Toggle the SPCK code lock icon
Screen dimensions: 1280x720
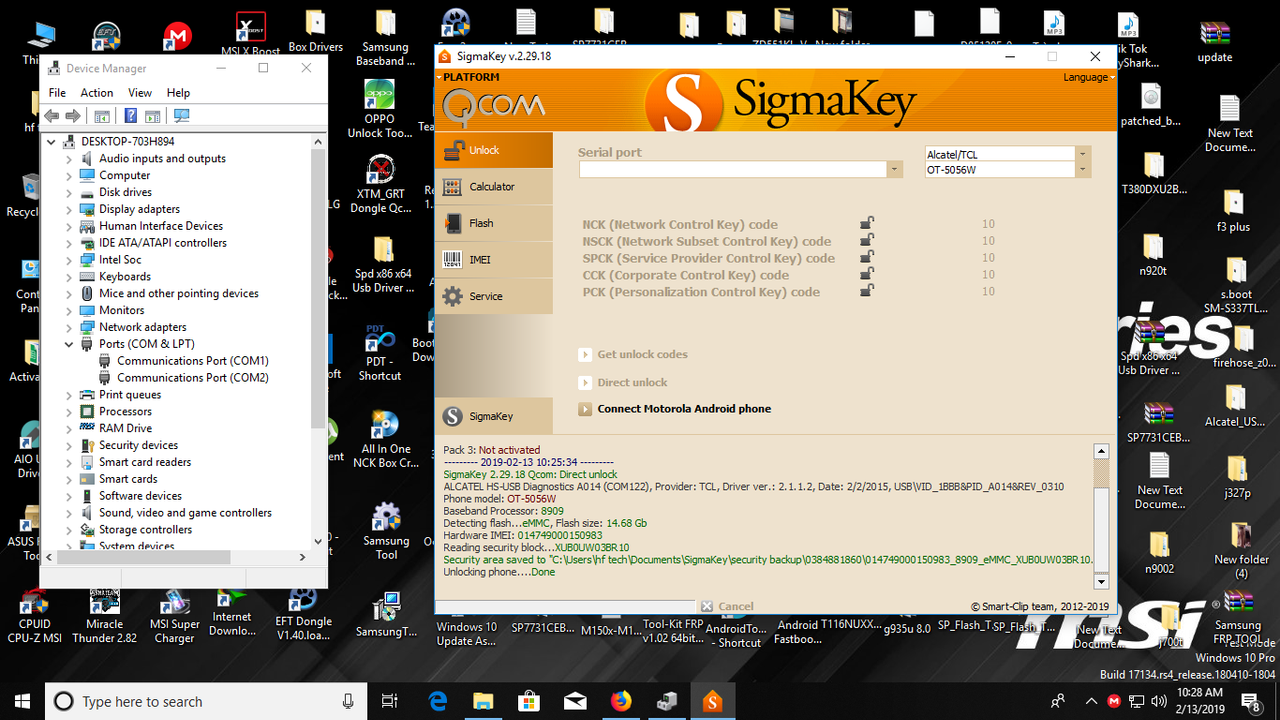(x=866, y=257)
